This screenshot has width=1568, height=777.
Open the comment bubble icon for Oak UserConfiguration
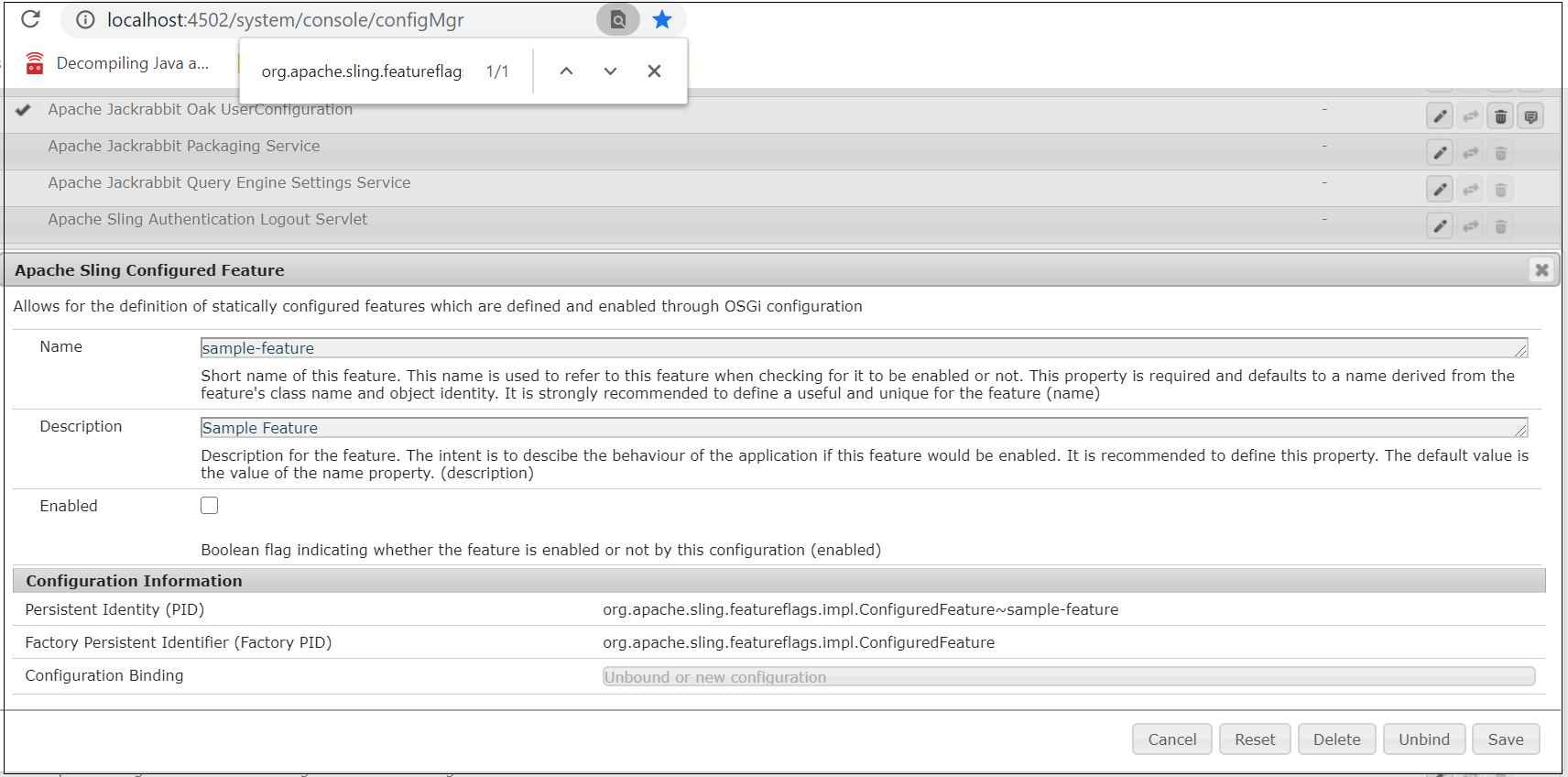click(x=1530, y=116)
